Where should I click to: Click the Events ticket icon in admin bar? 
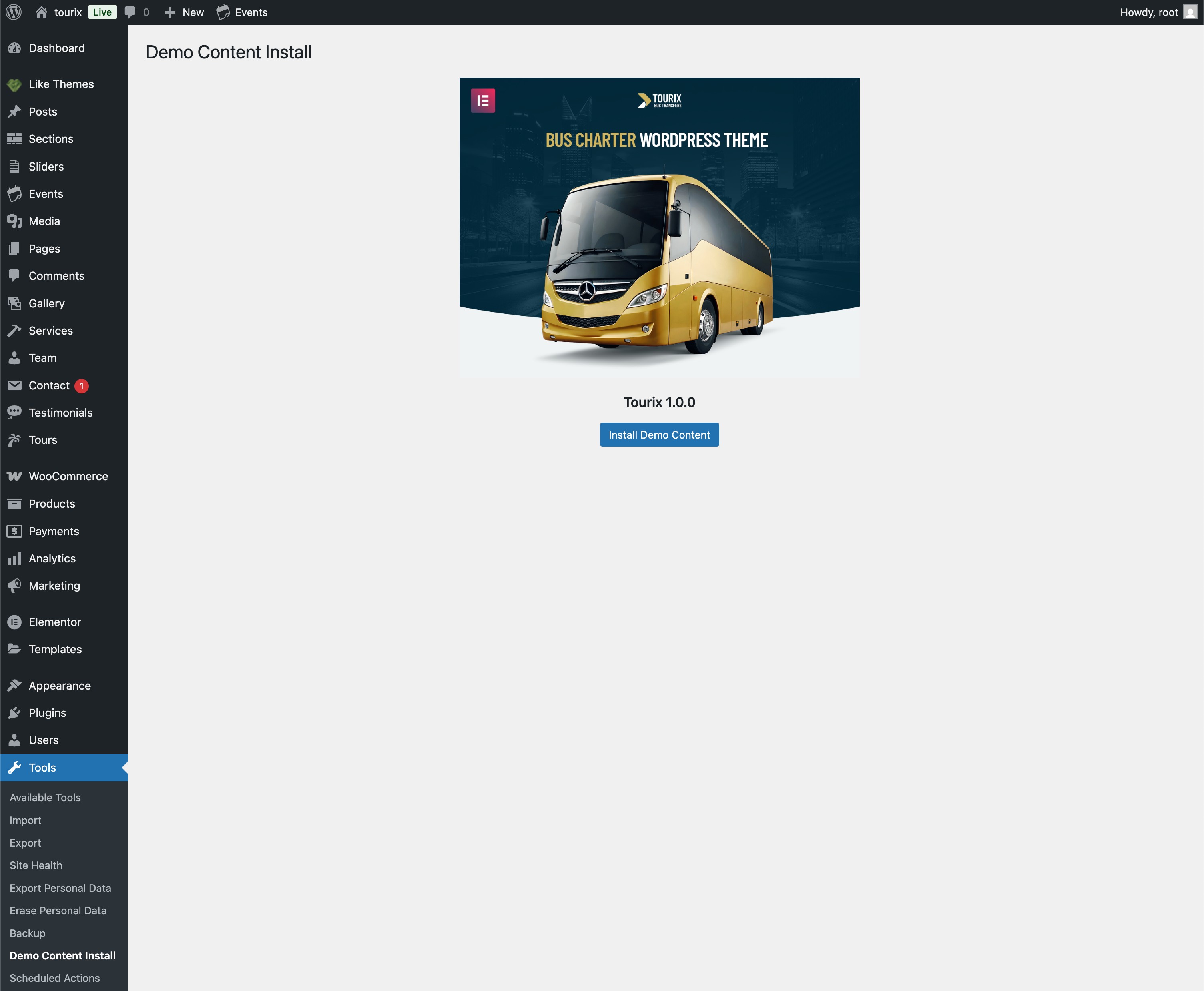coord(223,12)
